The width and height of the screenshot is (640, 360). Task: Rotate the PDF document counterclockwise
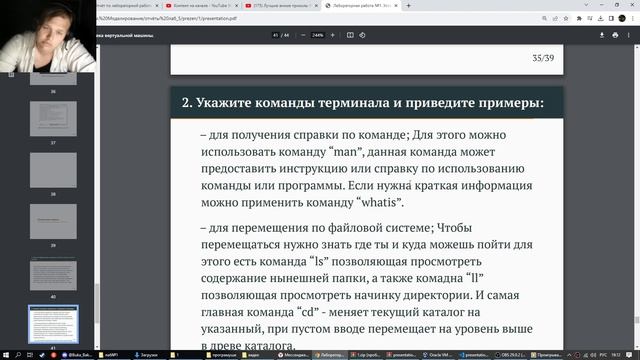362,35
